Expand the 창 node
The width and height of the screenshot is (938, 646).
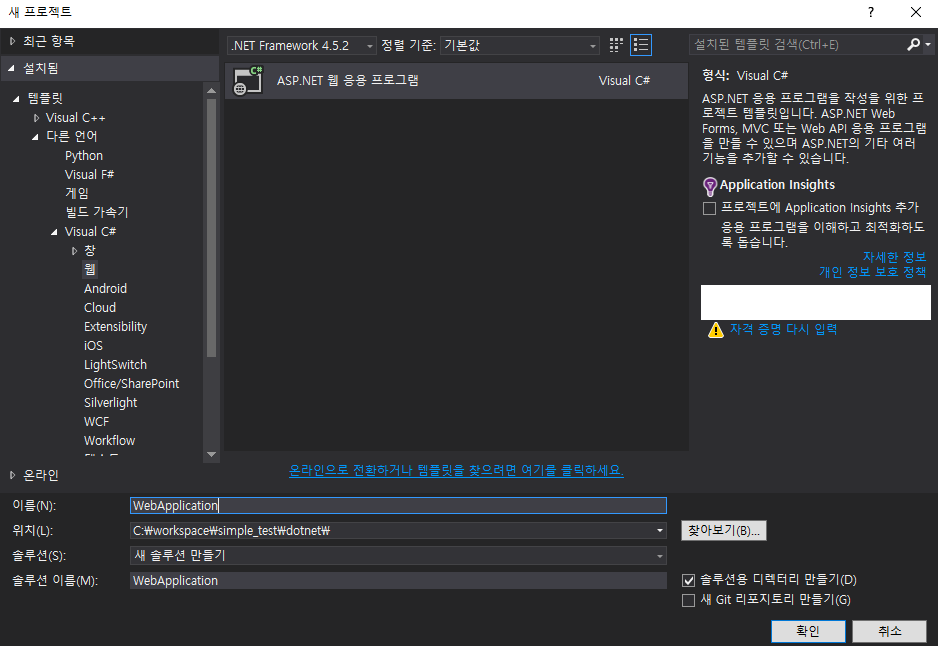click(x=74, y=251)
